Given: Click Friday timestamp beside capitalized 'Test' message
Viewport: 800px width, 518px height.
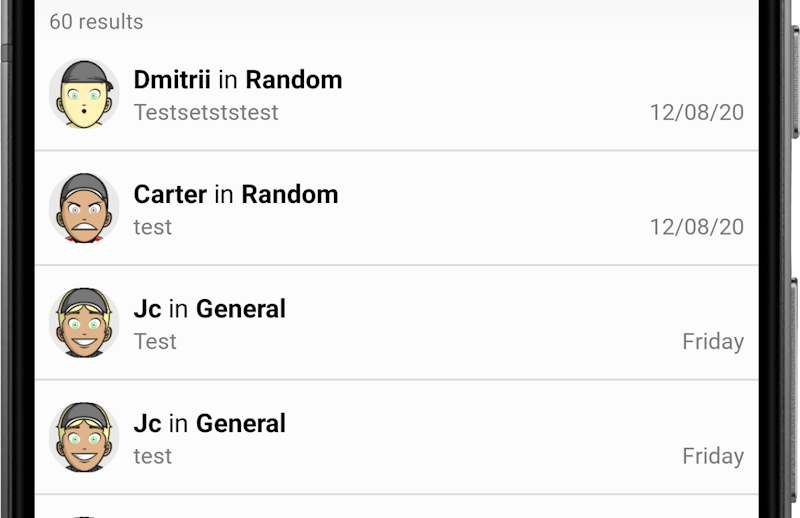Looking at the screenshot, I should [713, 341].
